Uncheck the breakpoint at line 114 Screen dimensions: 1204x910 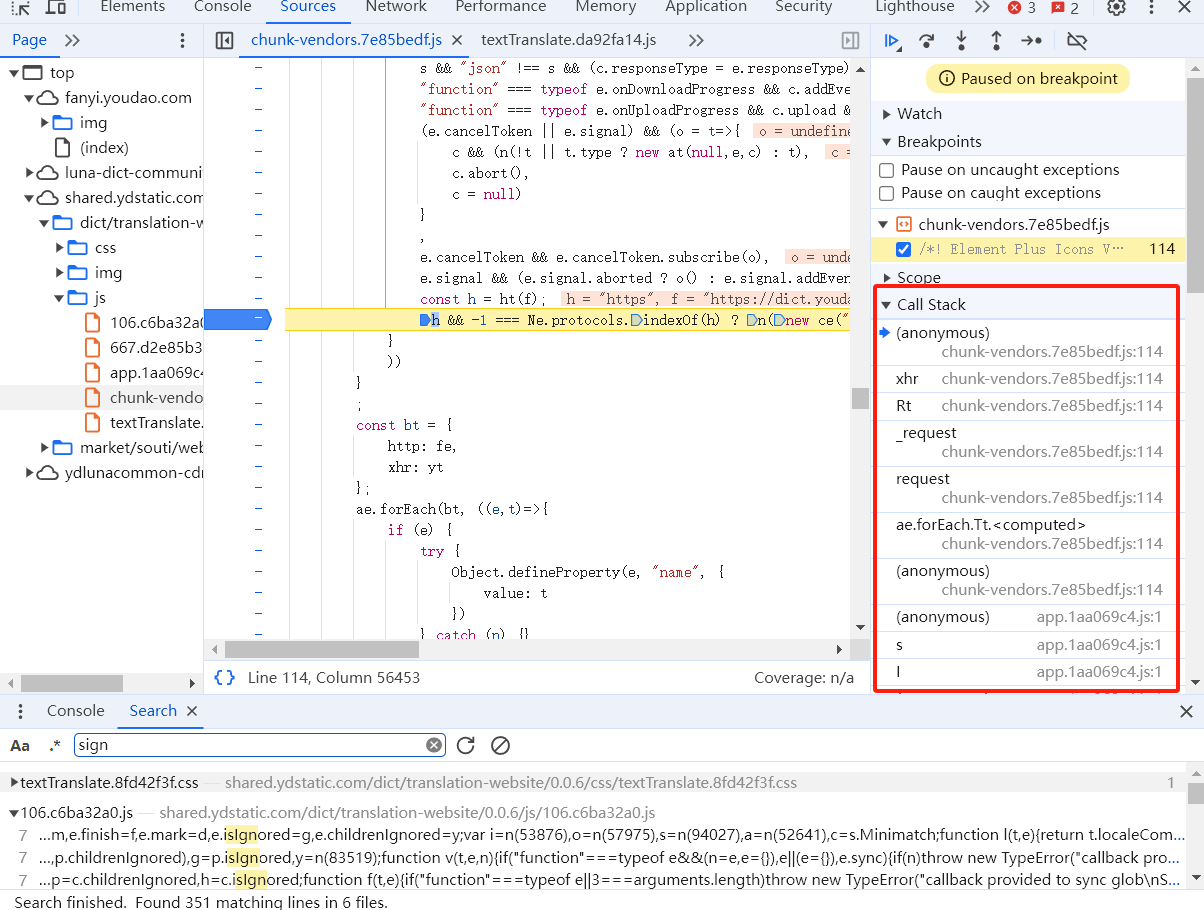click(904, 249)
